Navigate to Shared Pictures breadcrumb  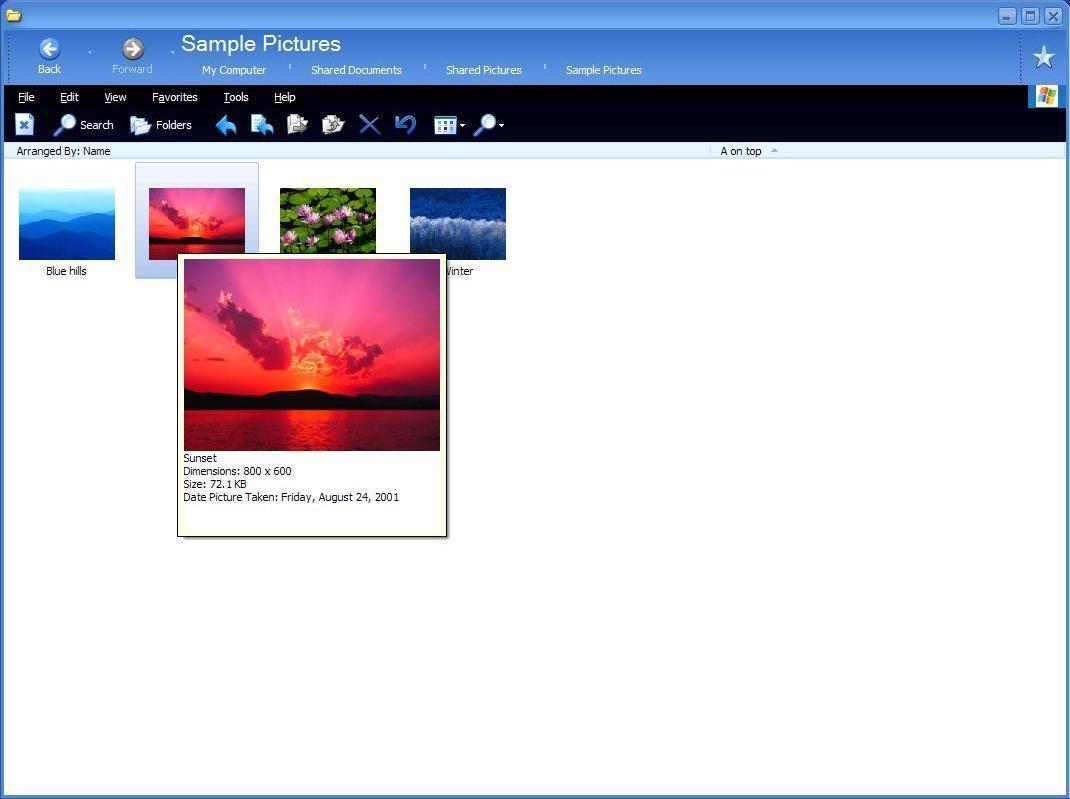click(484, 70)
